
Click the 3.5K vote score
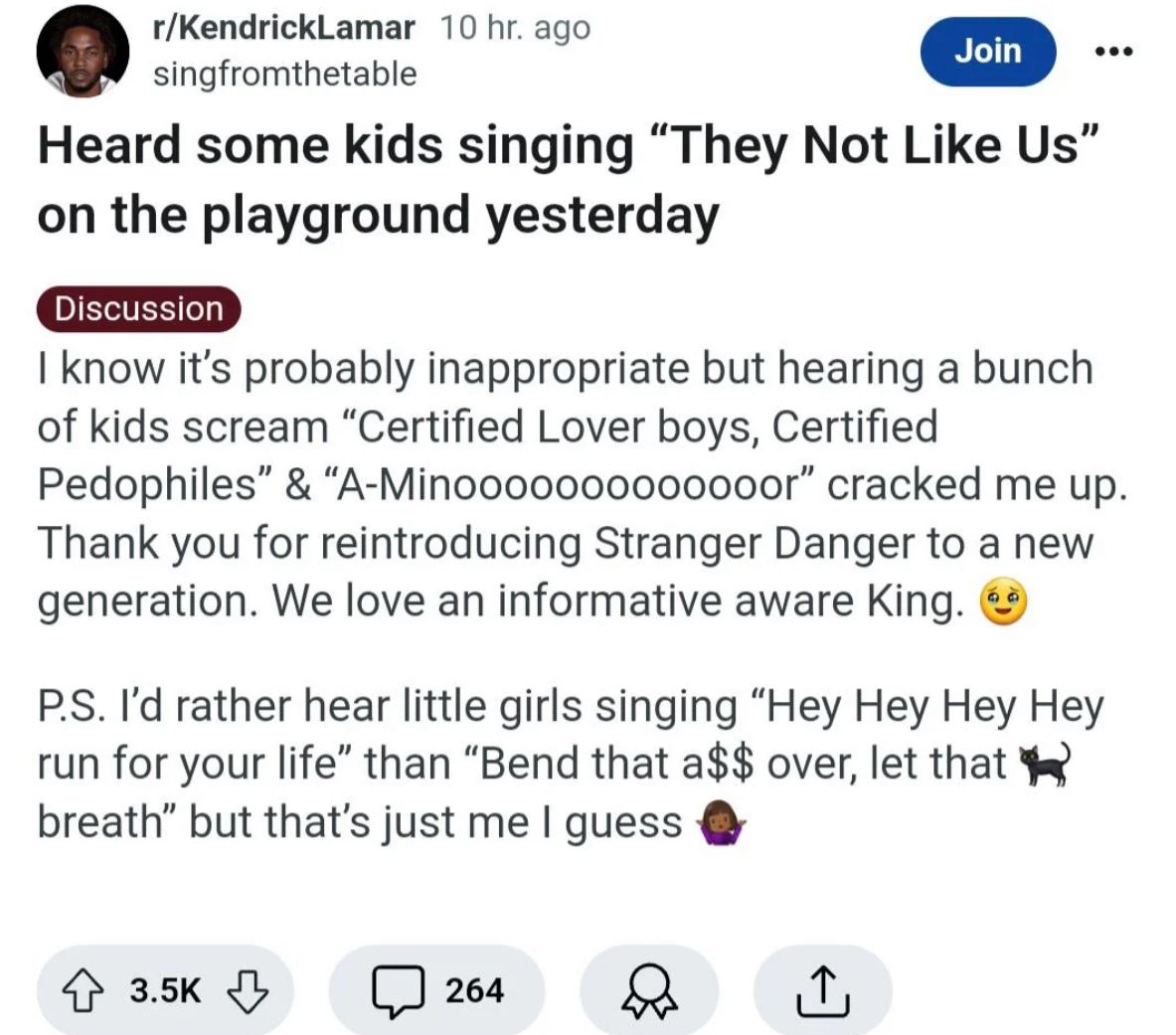coord(165,991)
